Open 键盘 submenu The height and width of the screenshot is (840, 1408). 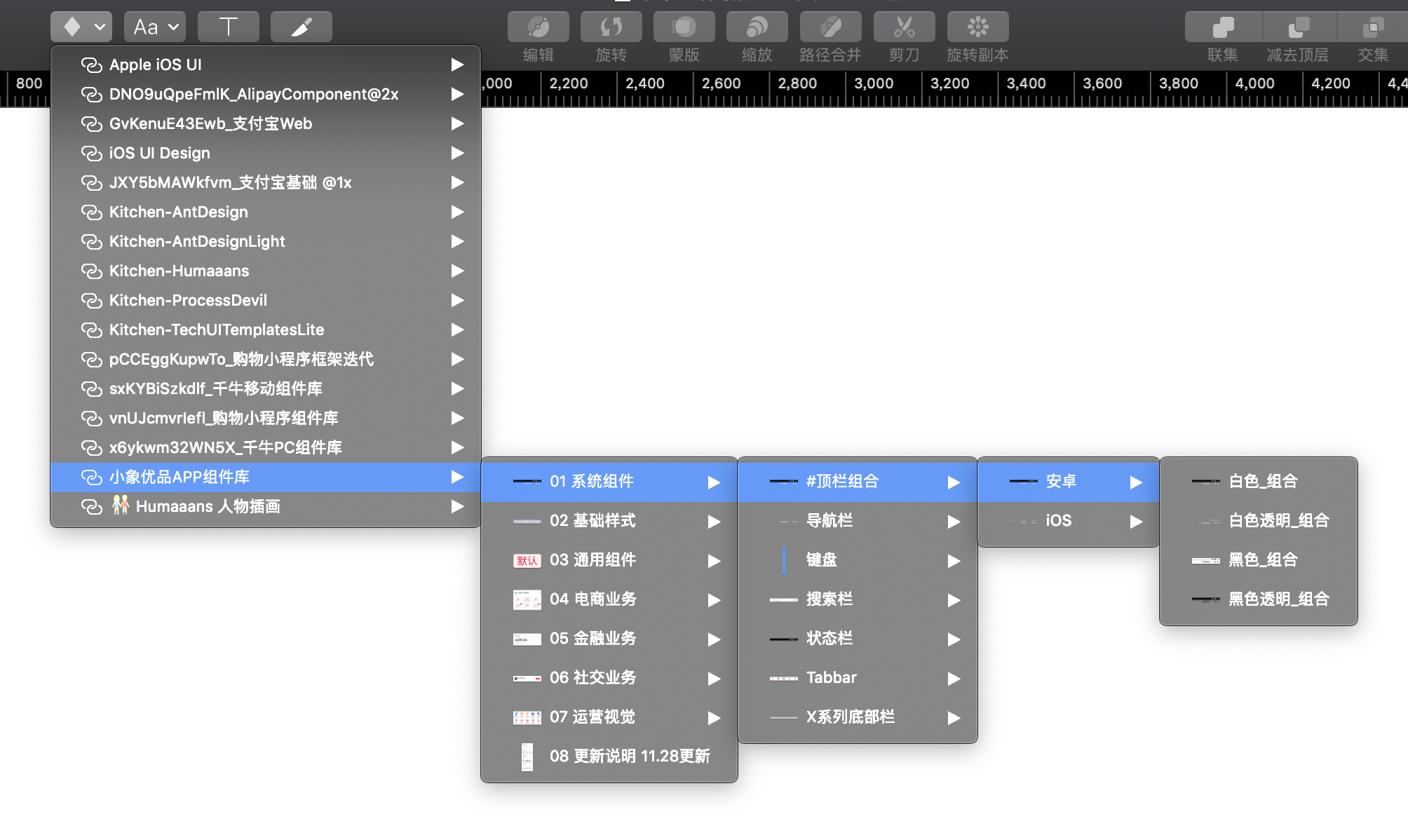click(x=857, y=560)
